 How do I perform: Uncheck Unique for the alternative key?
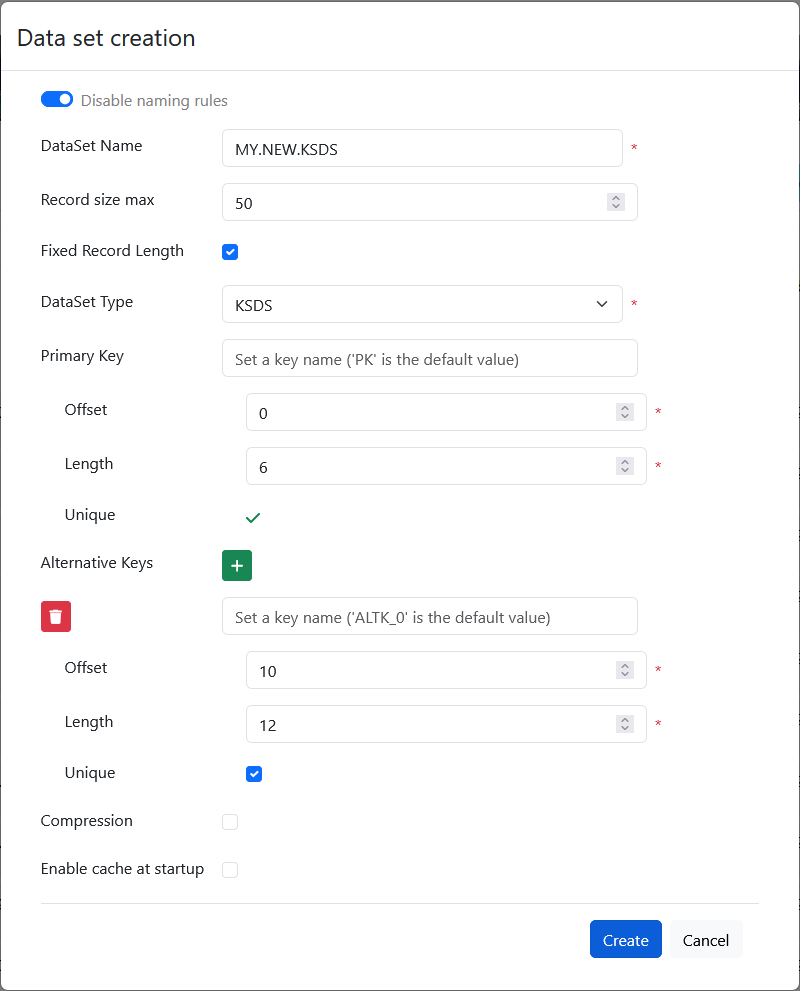254,773
